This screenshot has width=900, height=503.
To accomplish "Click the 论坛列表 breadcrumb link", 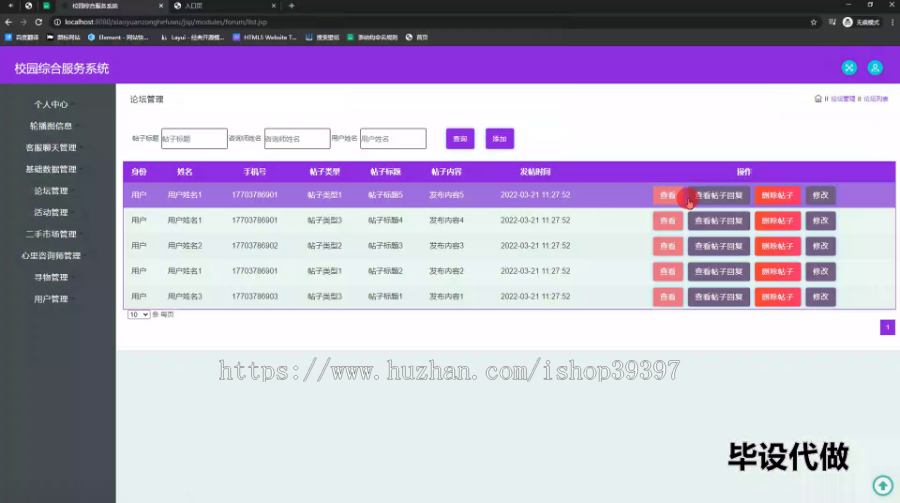I will point(875,99).
